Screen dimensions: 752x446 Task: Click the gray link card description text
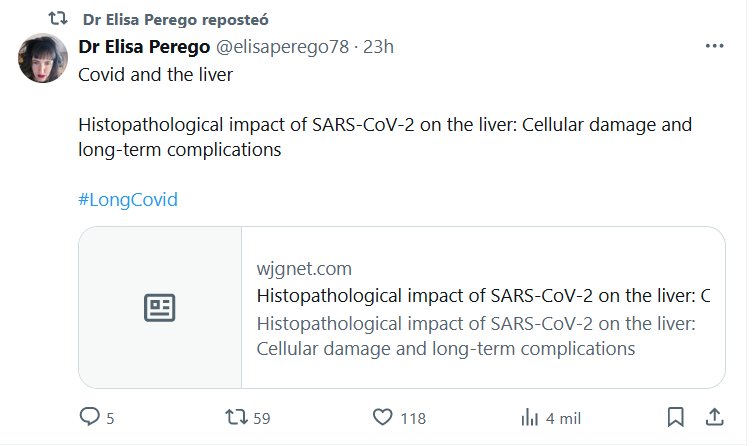(x=476, y=337)
